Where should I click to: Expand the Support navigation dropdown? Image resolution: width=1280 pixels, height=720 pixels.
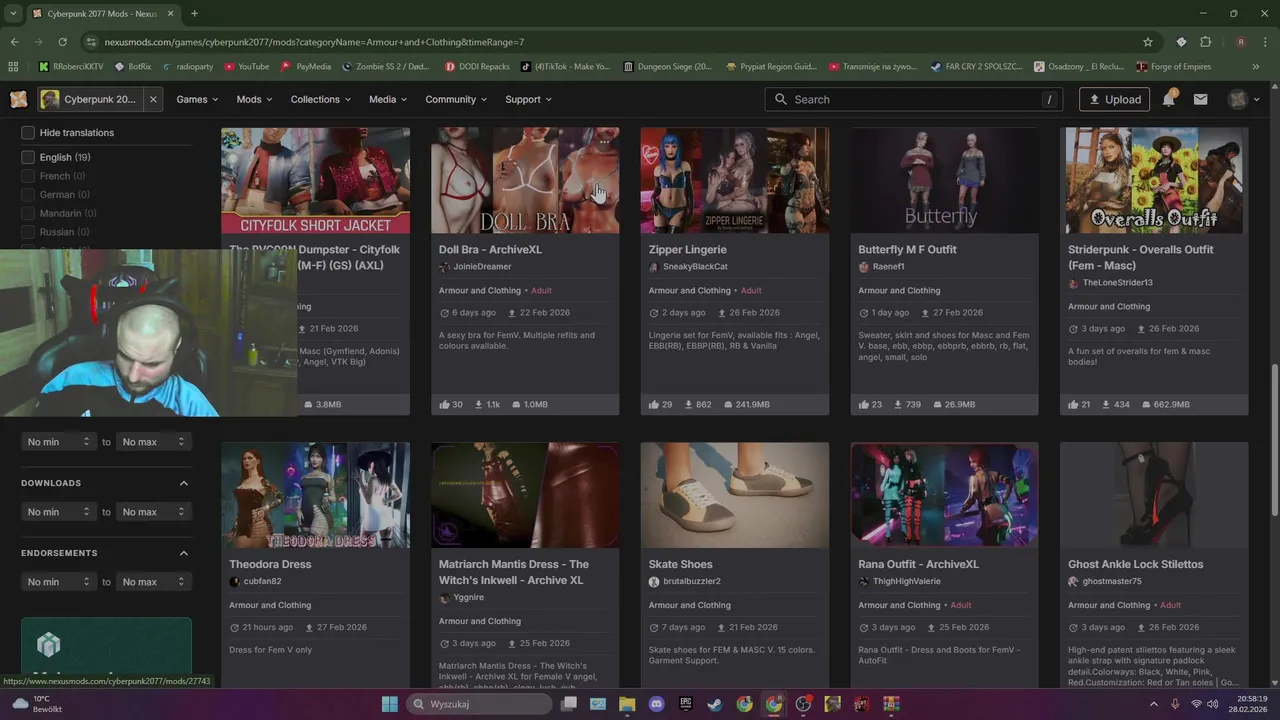pos(529,99)
